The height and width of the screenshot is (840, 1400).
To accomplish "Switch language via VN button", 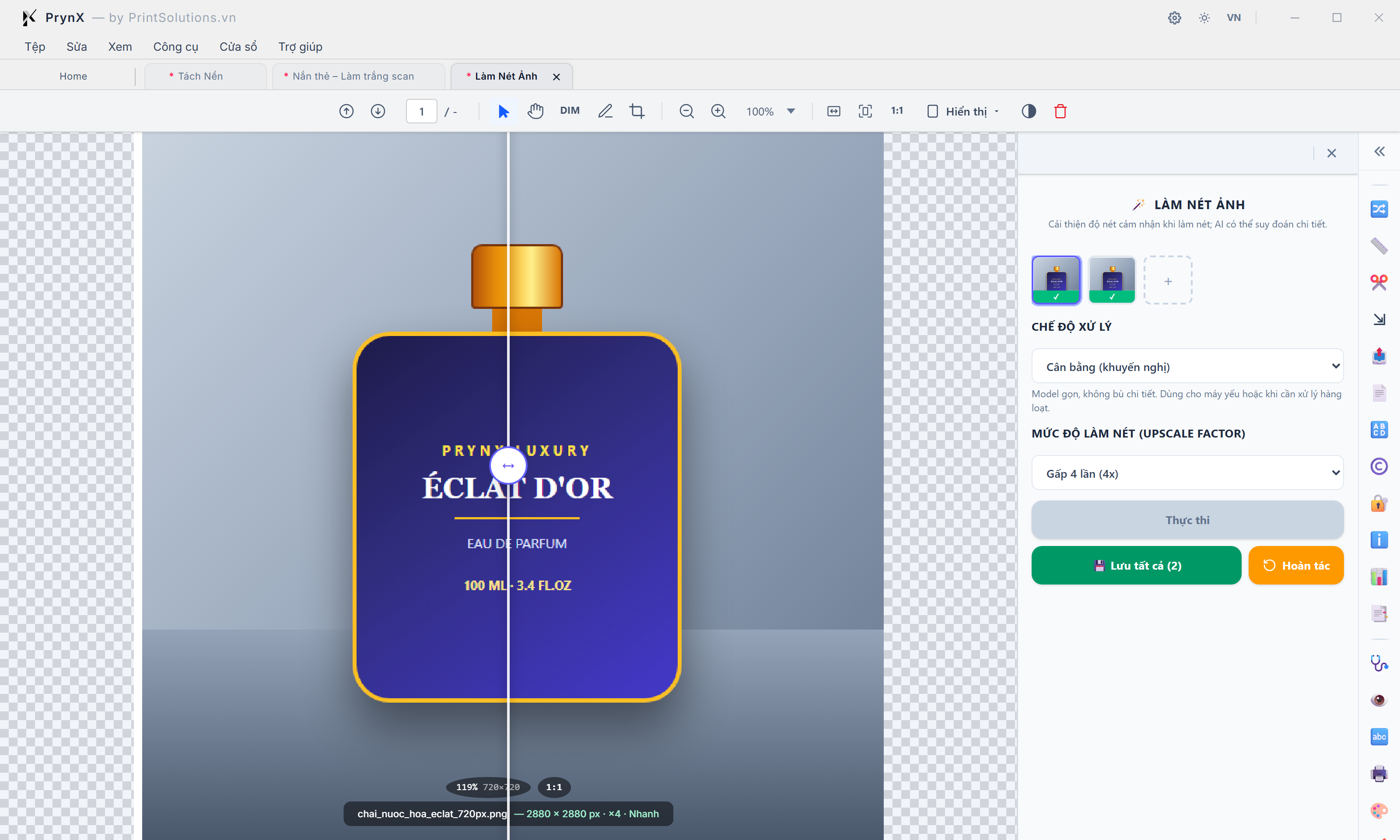I will click(x=1234, y=17).
